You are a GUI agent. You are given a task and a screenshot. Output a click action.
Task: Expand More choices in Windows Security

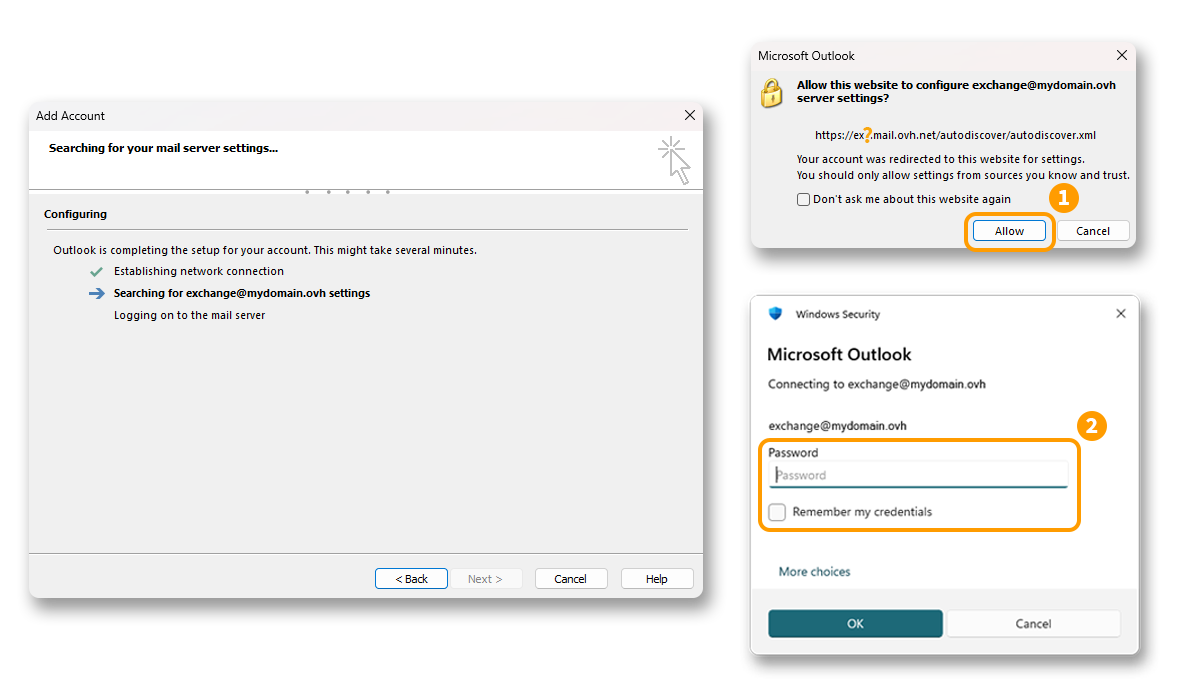(814, 572)
